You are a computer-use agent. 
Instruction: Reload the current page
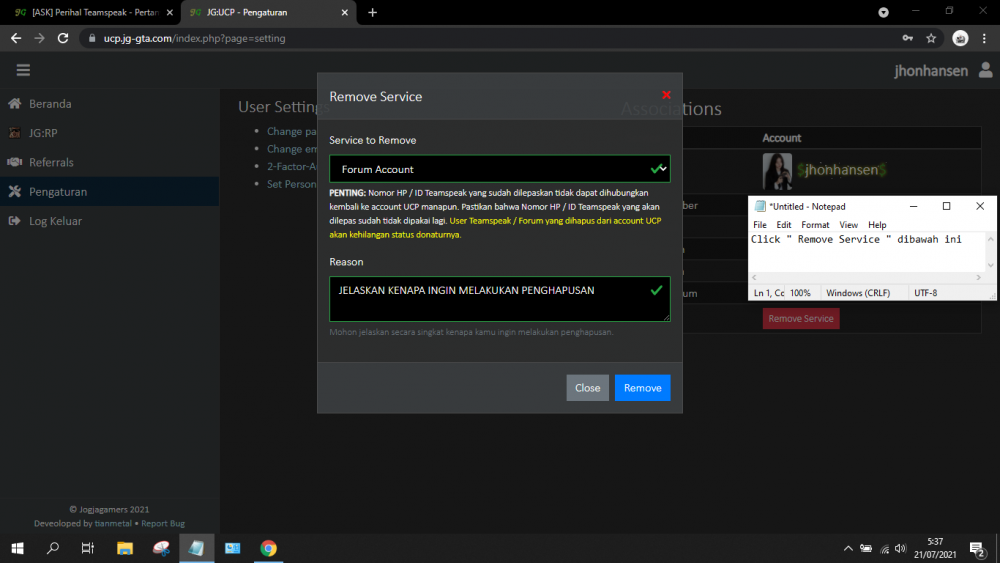click(62, 38)
